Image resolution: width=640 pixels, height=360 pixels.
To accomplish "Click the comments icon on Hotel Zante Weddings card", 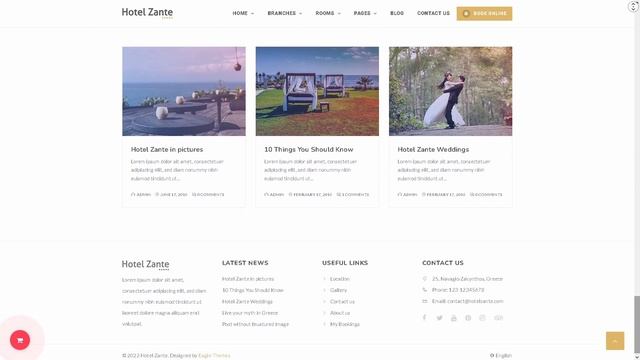I will click(x=472, y=195).
